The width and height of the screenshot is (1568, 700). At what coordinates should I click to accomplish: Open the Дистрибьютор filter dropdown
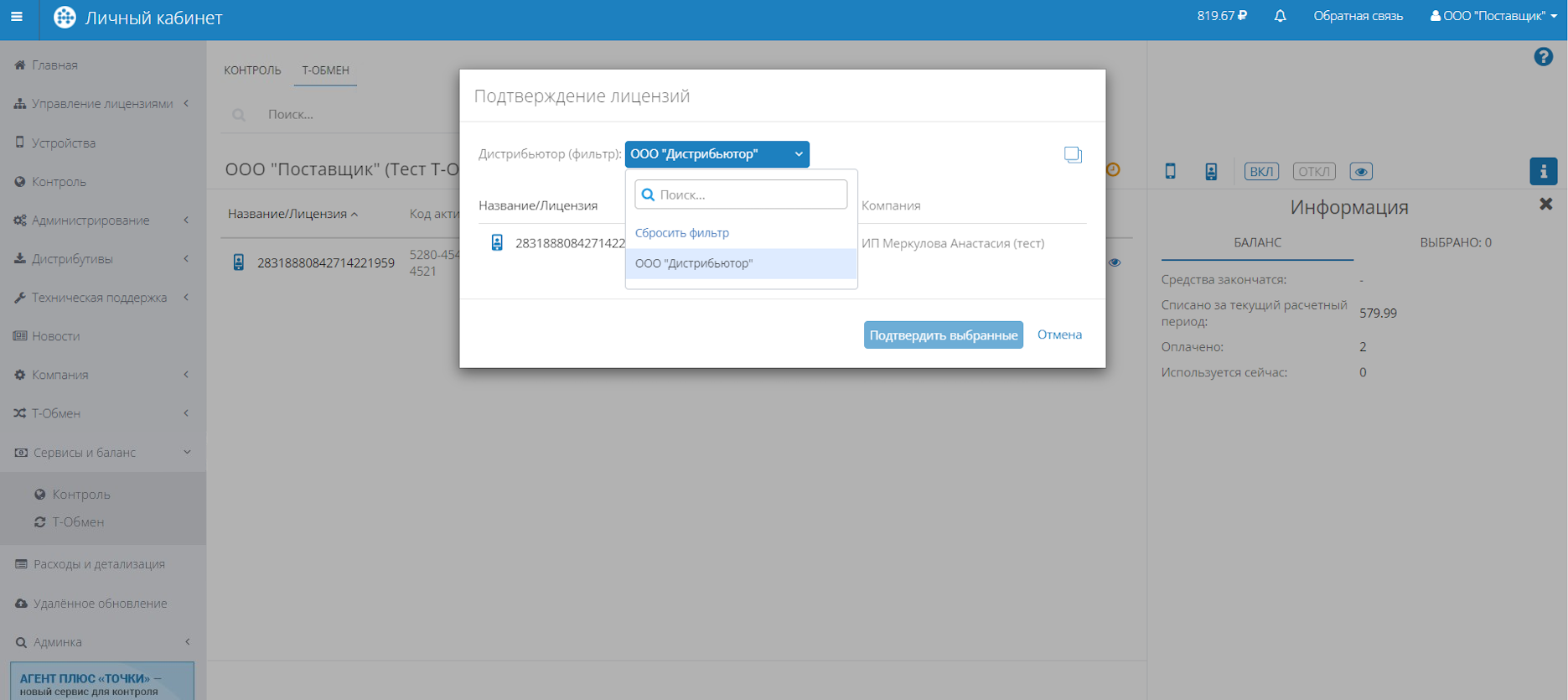pos(717,154)
